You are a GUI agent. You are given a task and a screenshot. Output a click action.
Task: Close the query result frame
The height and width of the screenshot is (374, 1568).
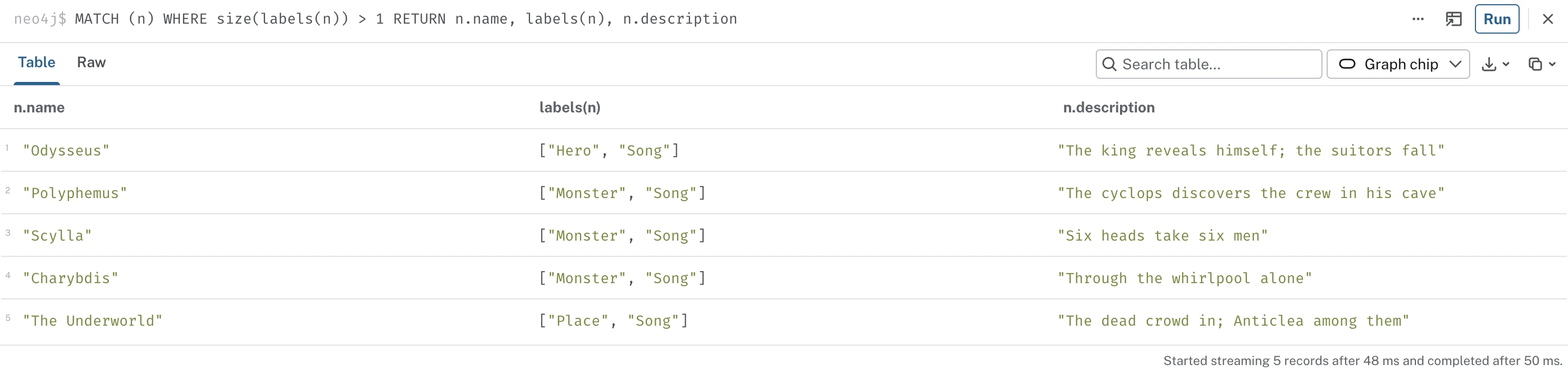1547,19
